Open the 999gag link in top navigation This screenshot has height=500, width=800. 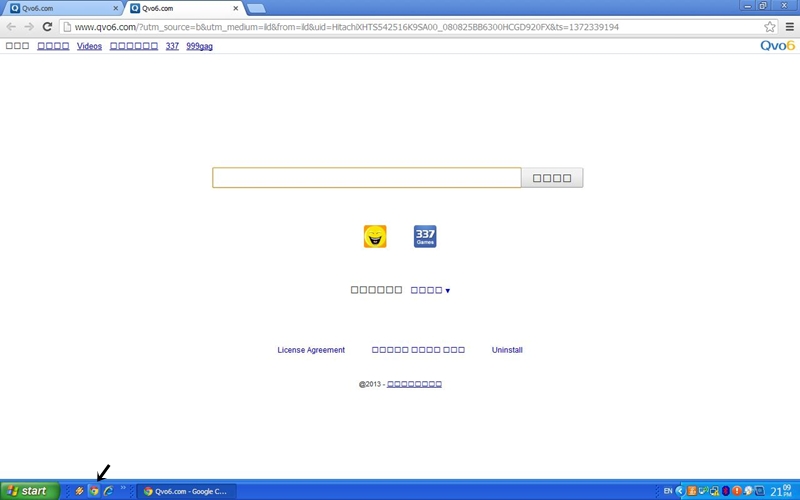[199, 46]
